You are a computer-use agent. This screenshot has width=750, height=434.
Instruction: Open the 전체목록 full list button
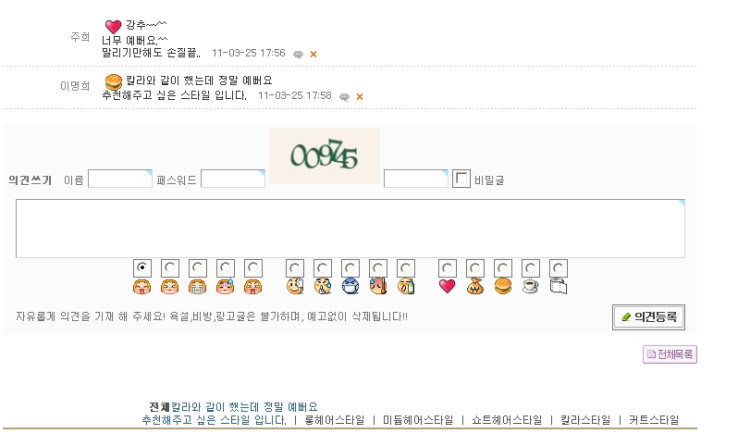tap(670, 355)
